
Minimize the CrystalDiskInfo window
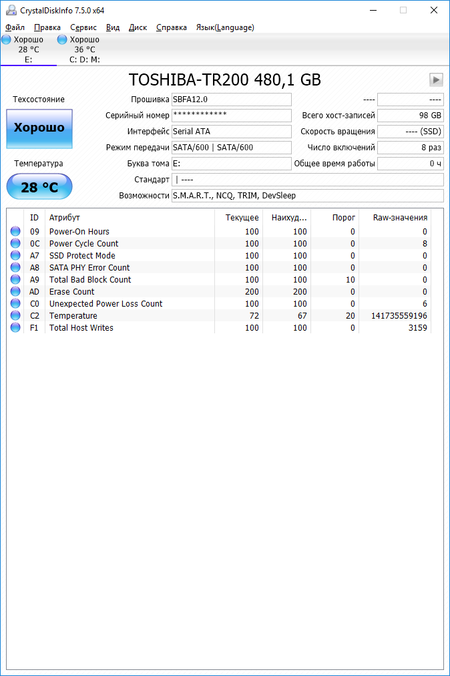point(373,10)
